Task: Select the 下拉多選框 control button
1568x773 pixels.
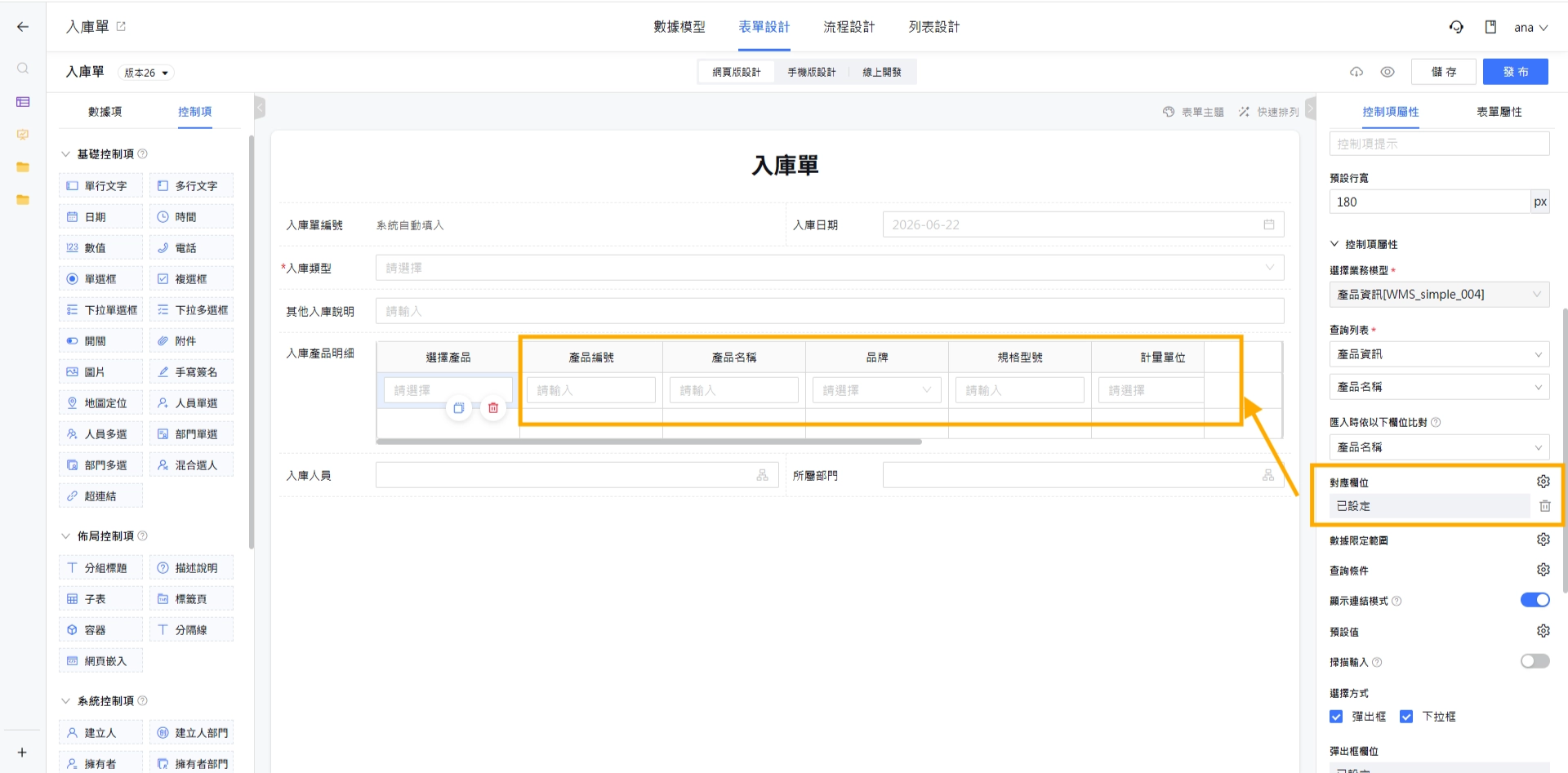Action: coord(191,309)
